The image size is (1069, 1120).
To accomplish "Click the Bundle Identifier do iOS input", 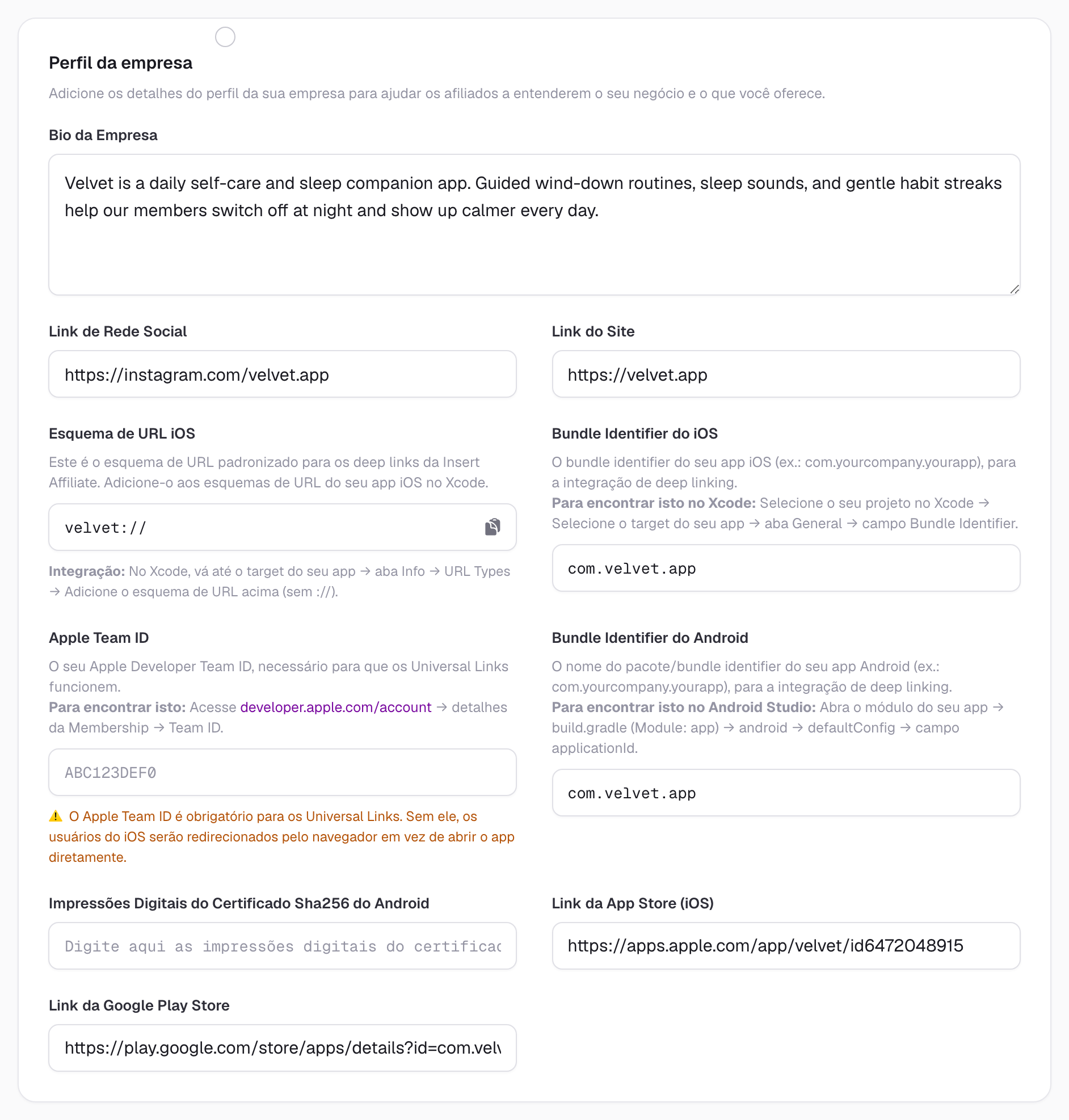I will (x=785, y=568).
